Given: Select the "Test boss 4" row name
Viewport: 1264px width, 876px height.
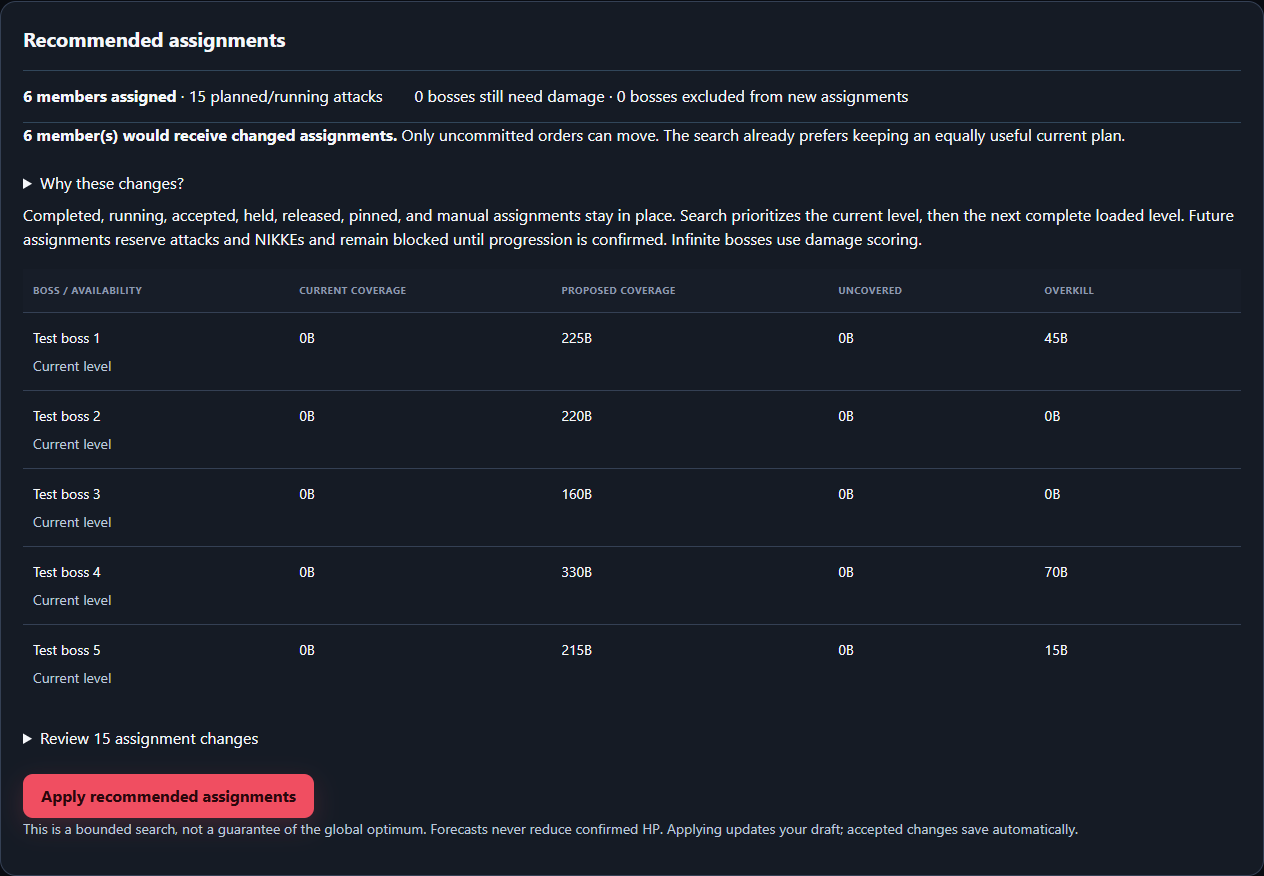Looking at the screenshot, I should point(67,572).
